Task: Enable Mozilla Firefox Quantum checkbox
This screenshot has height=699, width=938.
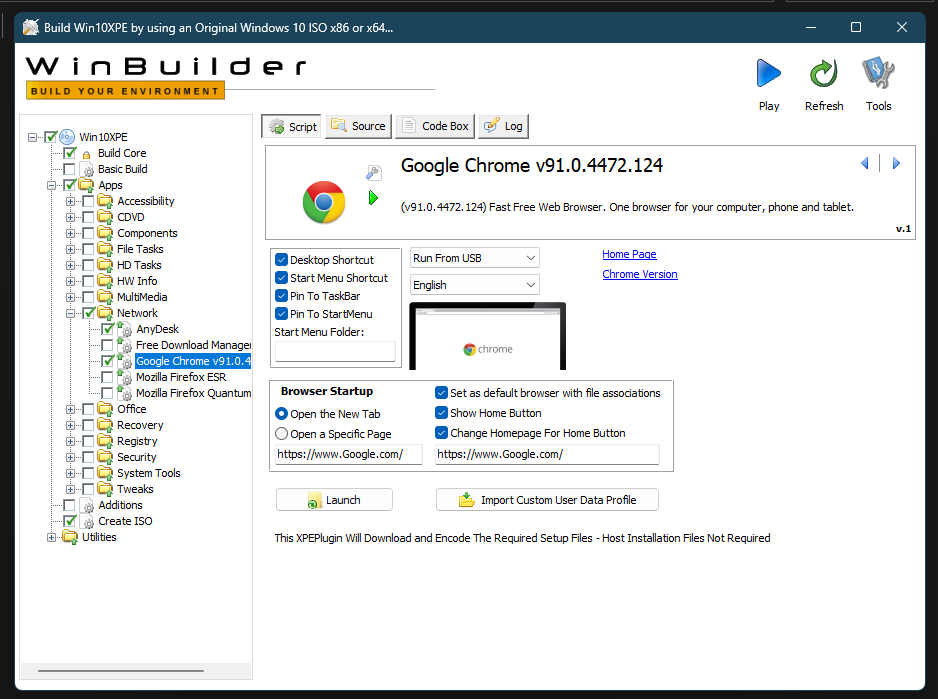Action: [107, 393]
